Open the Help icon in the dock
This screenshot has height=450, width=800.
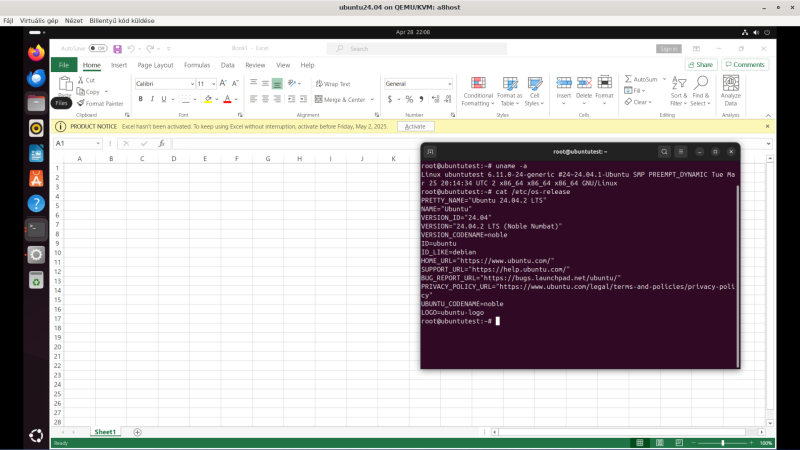36,204
